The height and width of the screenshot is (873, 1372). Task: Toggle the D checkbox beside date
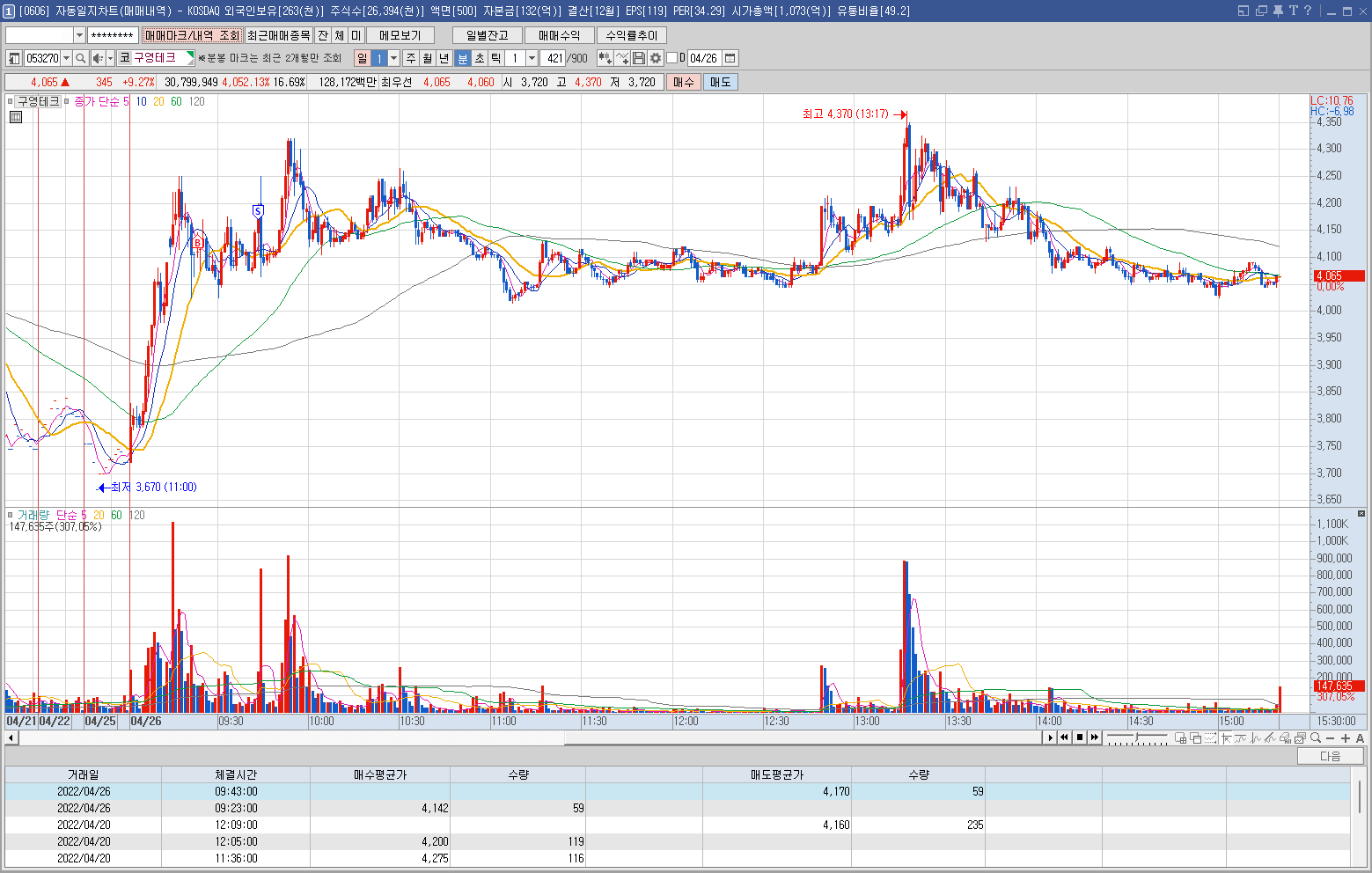[672, 58]
